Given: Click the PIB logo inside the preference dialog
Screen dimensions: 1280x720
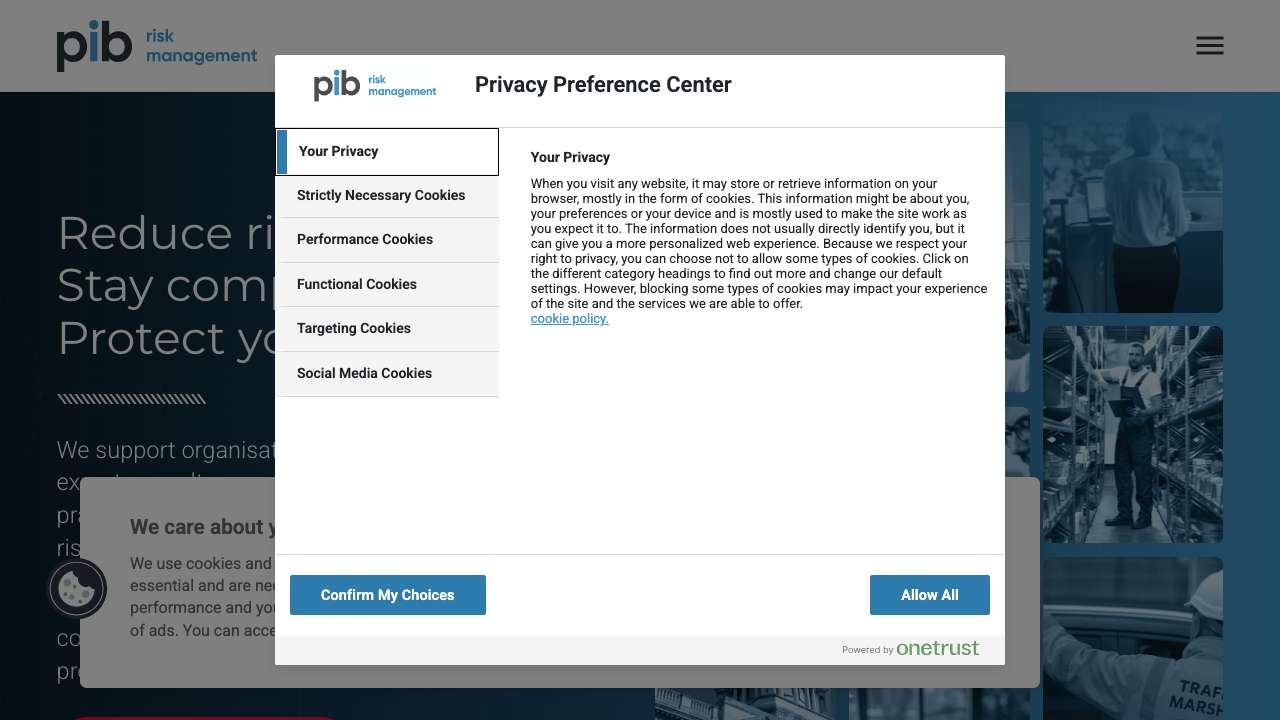Looking at the screenshot, I should click(x=374, y=86).
